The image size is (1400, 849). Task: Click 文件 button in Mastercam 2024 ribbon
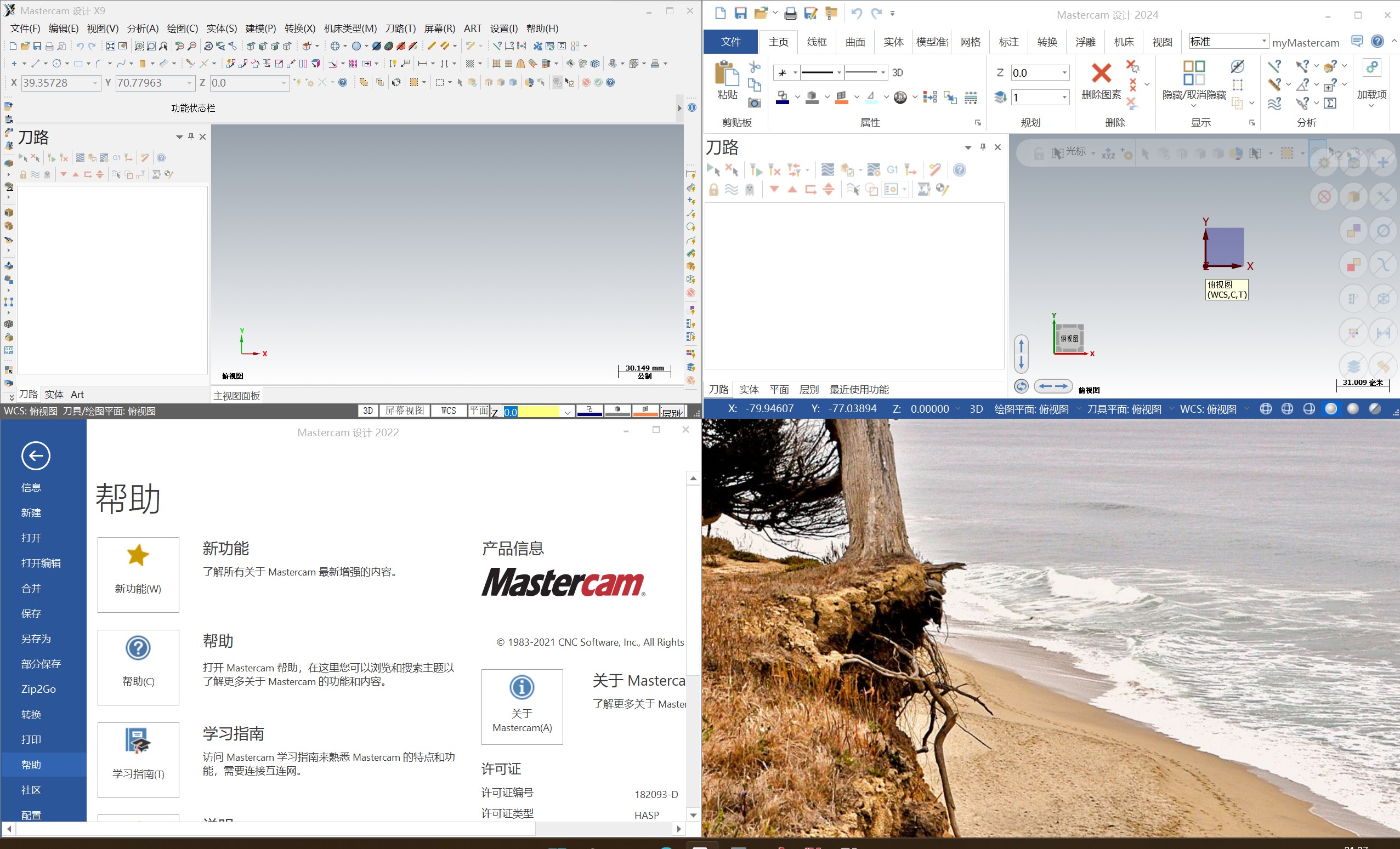(730, 42)
